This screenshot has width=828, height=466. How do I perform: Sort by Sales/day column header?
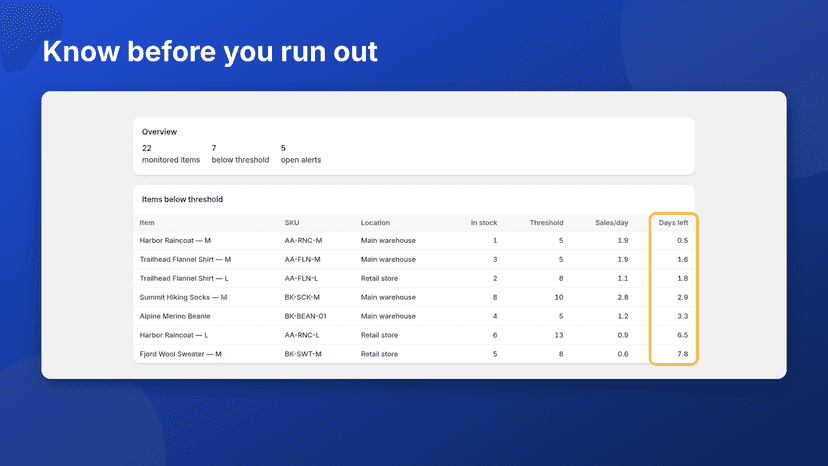(611, 223)
